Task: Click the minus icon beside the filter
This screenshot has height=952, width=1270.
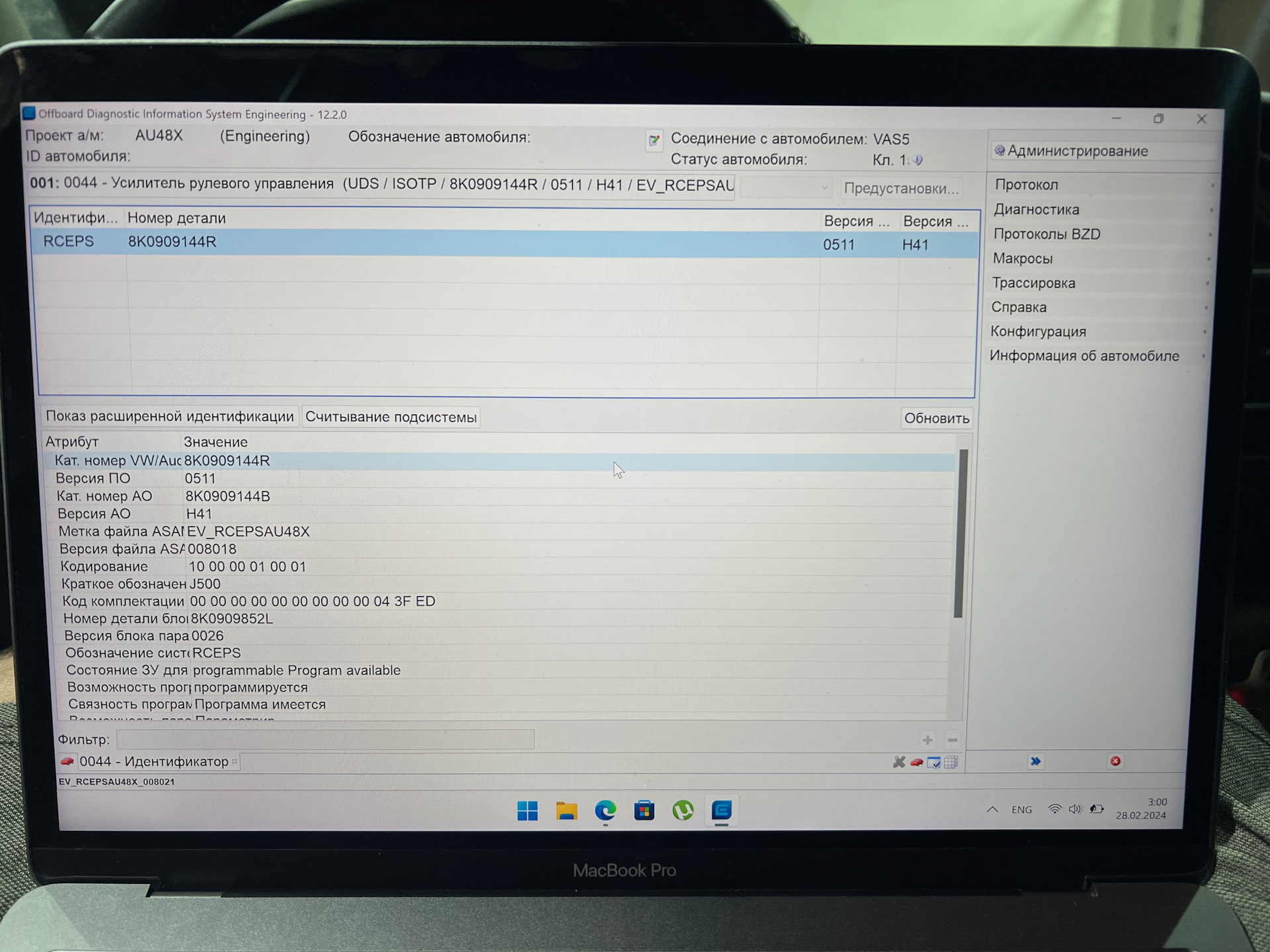Action: point(952,740)
